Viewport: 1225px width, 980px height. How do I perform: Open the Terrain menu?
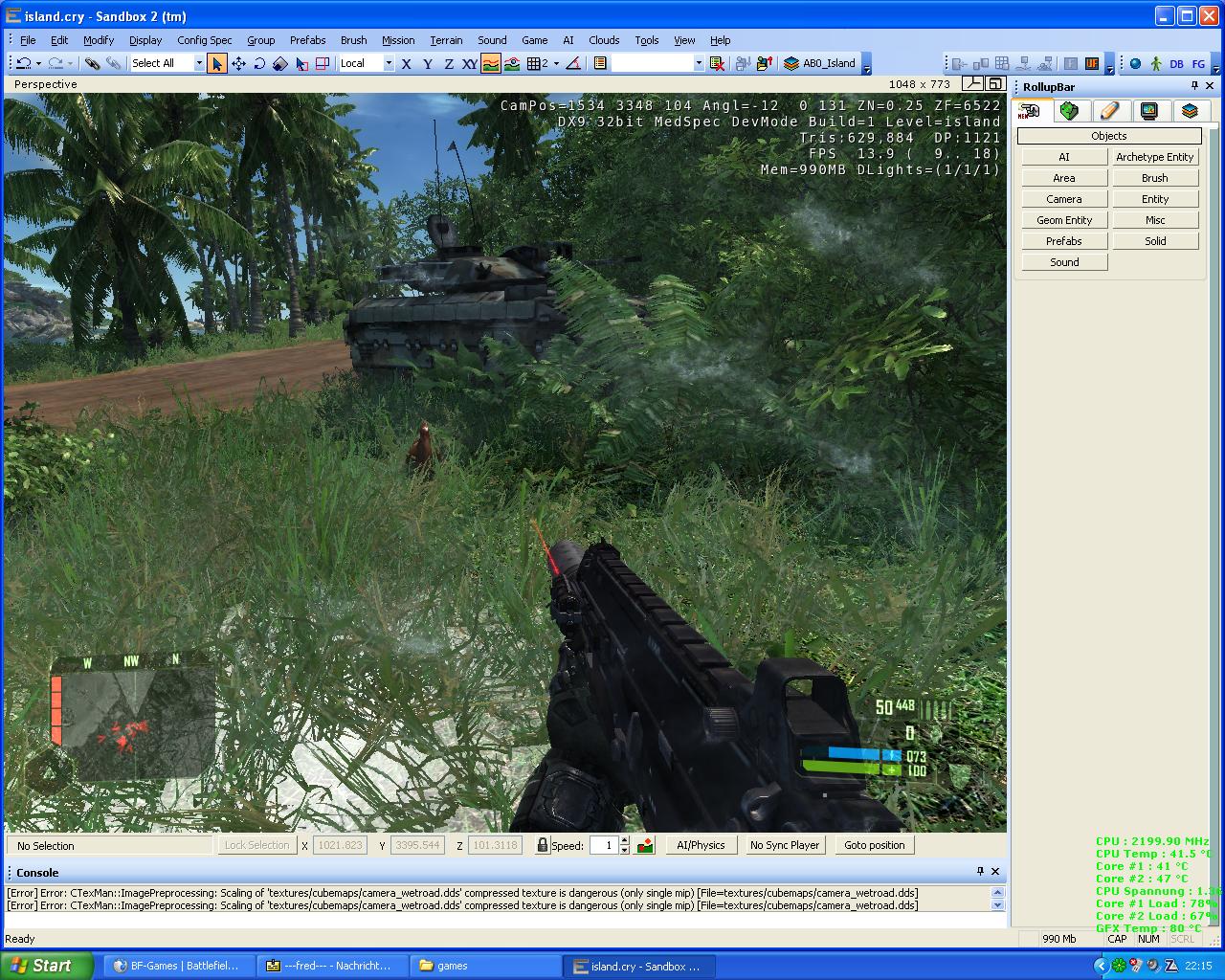click(445, 40)
